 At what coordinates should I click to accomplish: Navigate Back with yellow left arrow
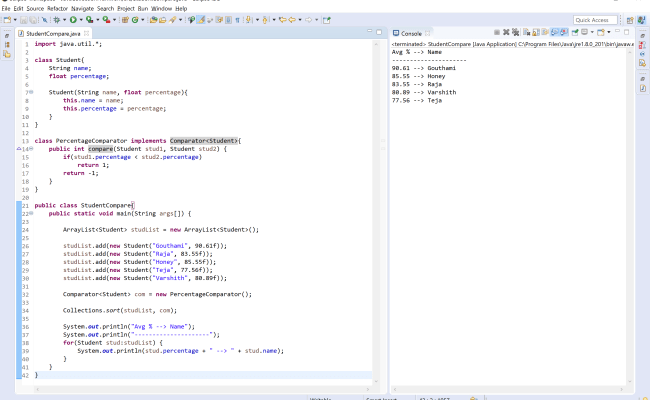coord(292,20)
